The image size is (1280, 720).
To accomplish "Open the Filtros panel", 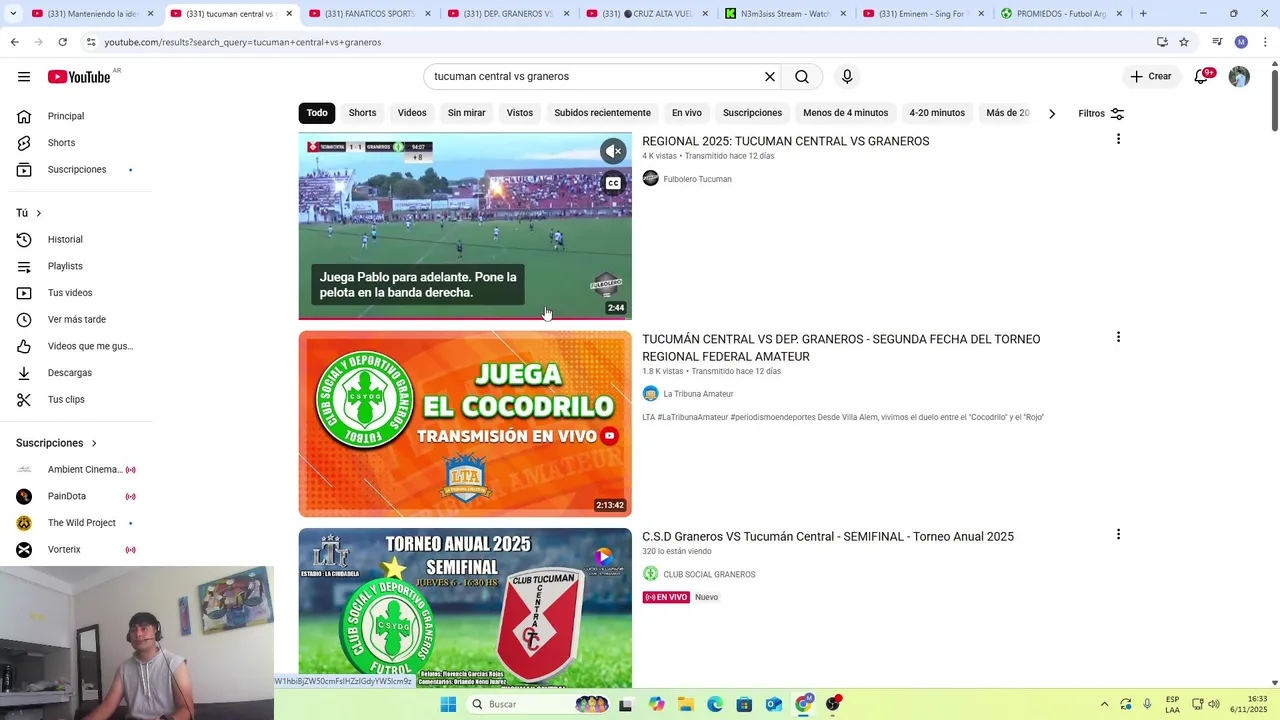I will point(1101,113).
